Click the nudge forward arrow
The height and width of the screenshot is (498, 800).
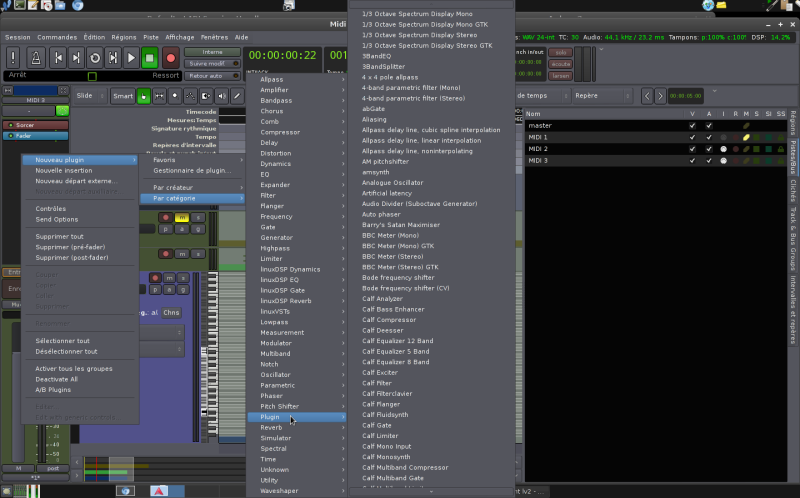click(660, 96)
